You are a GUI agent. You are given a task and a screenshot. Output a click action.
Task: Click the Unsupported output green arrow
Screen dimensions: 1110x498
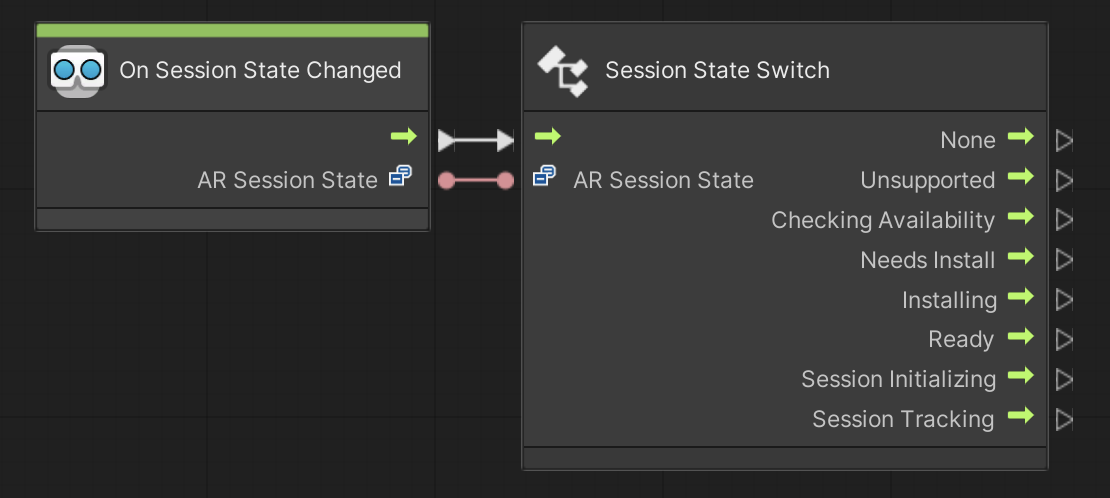point(1020,177)
